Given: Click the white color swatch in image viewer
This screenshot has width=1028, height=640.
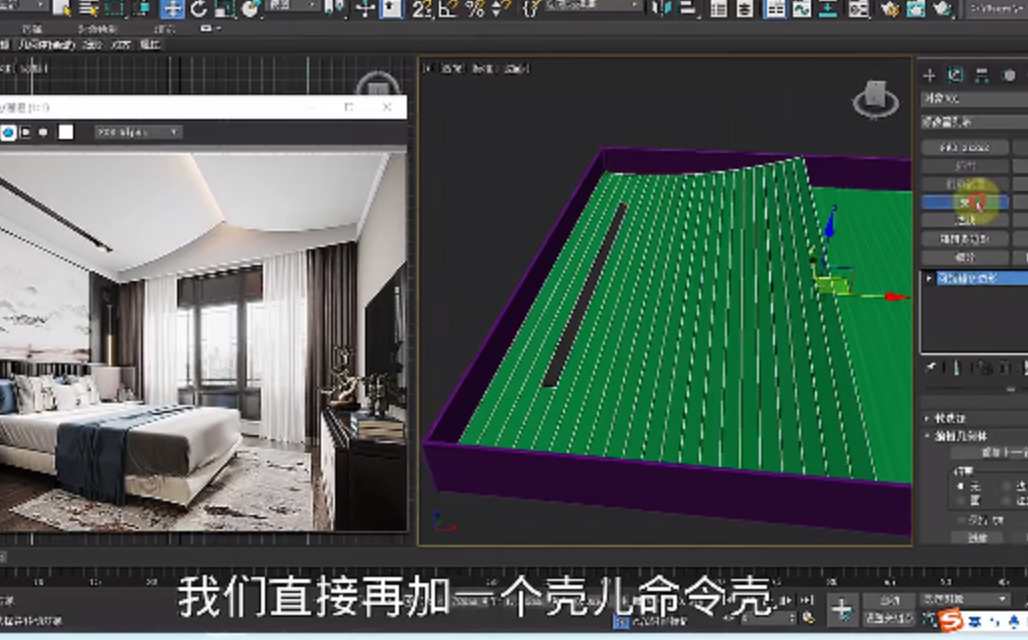Looking at the screenshot, I should pyautogui.click(x=66, y=132).
